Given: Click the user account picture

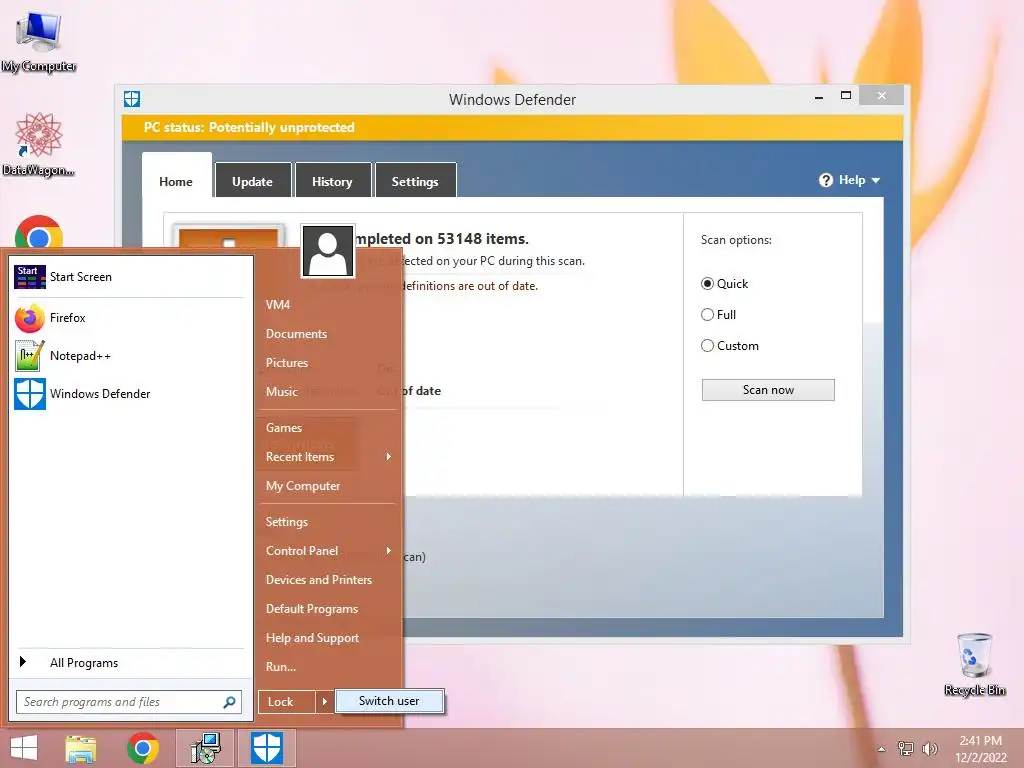Looking at the screenshot, I should [x=328, y=251].
